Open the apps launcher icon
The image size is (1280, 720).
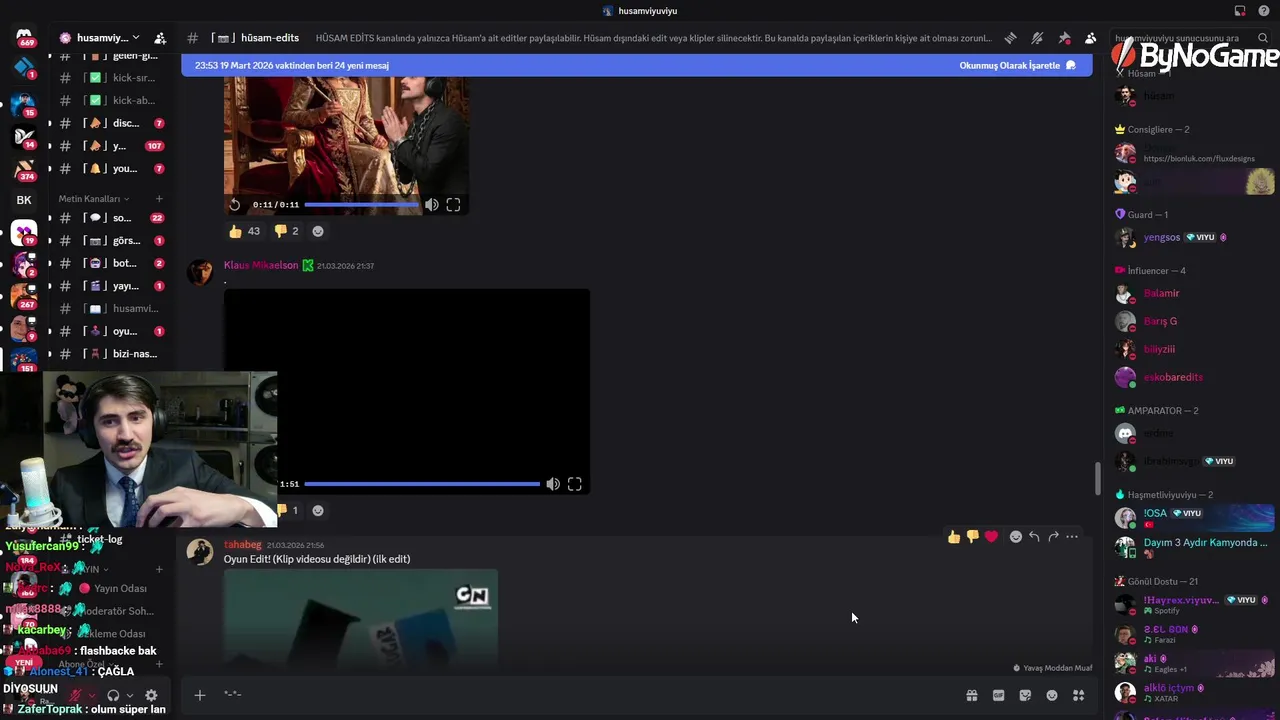click(x=1079, y=695)
